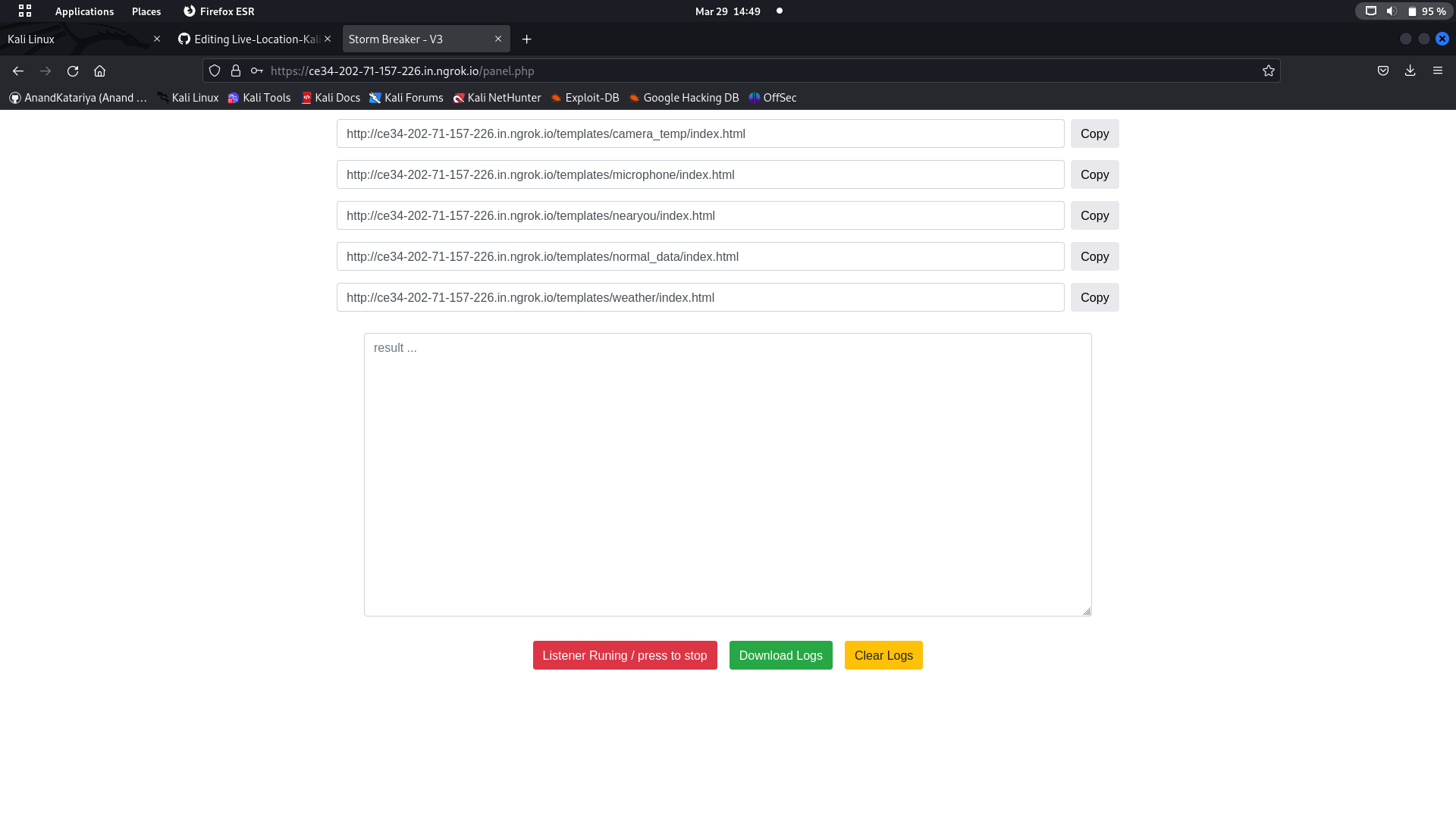The height and width of the screenshot is (819, 1456).
Task: Click the shield tracking protection icon
Action: click(215, 71)
